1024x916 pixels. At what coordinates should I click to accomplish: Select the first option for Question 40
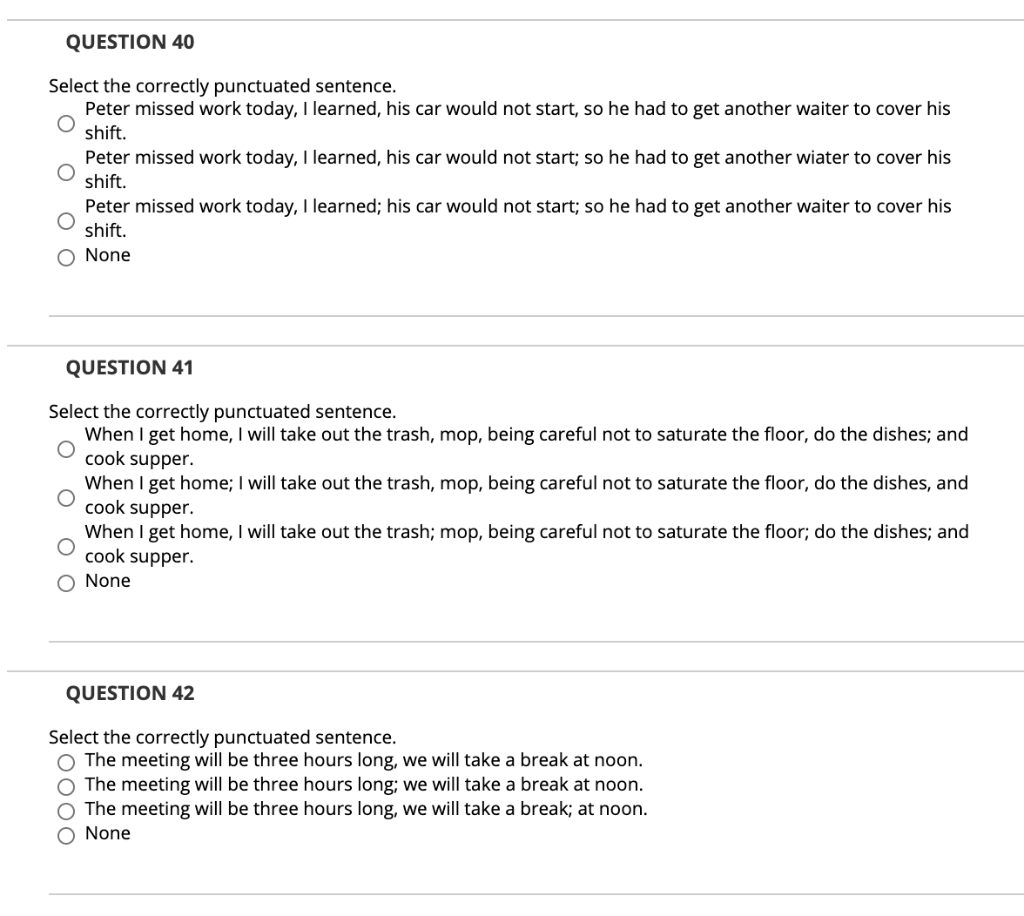pos(65,121)
